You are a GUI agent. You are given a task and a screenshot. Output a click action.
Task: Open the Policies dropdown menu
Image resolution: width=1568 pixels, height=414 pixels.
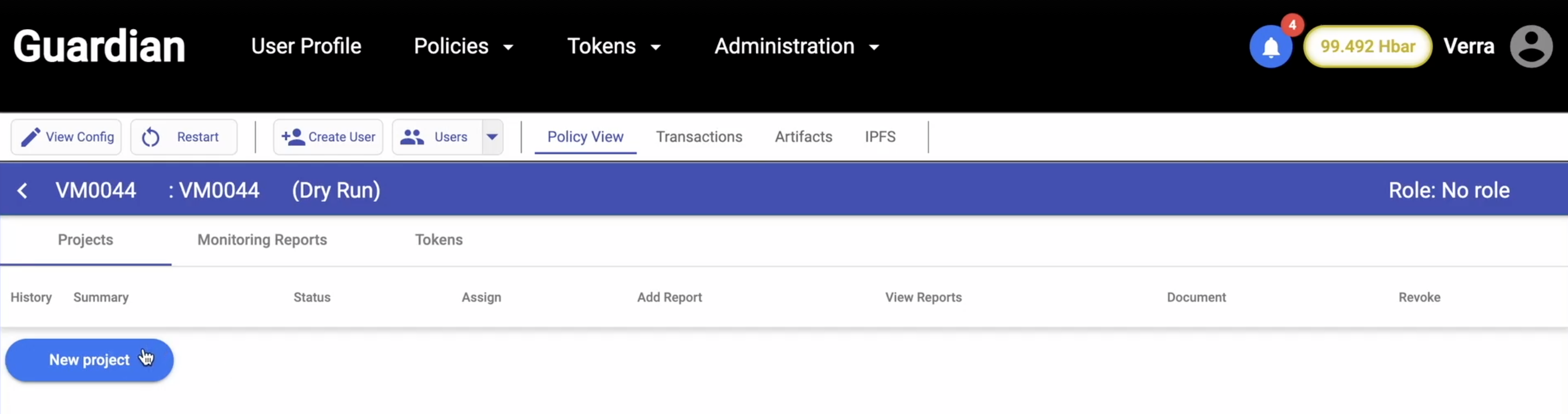[x=463, y=46]
